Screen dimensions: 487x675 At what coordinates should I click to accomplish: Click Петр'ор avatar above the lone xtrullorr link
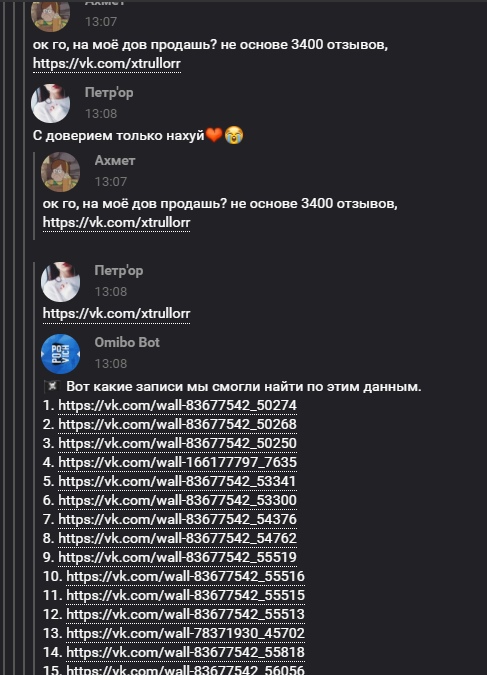click(x=60, y=282)
